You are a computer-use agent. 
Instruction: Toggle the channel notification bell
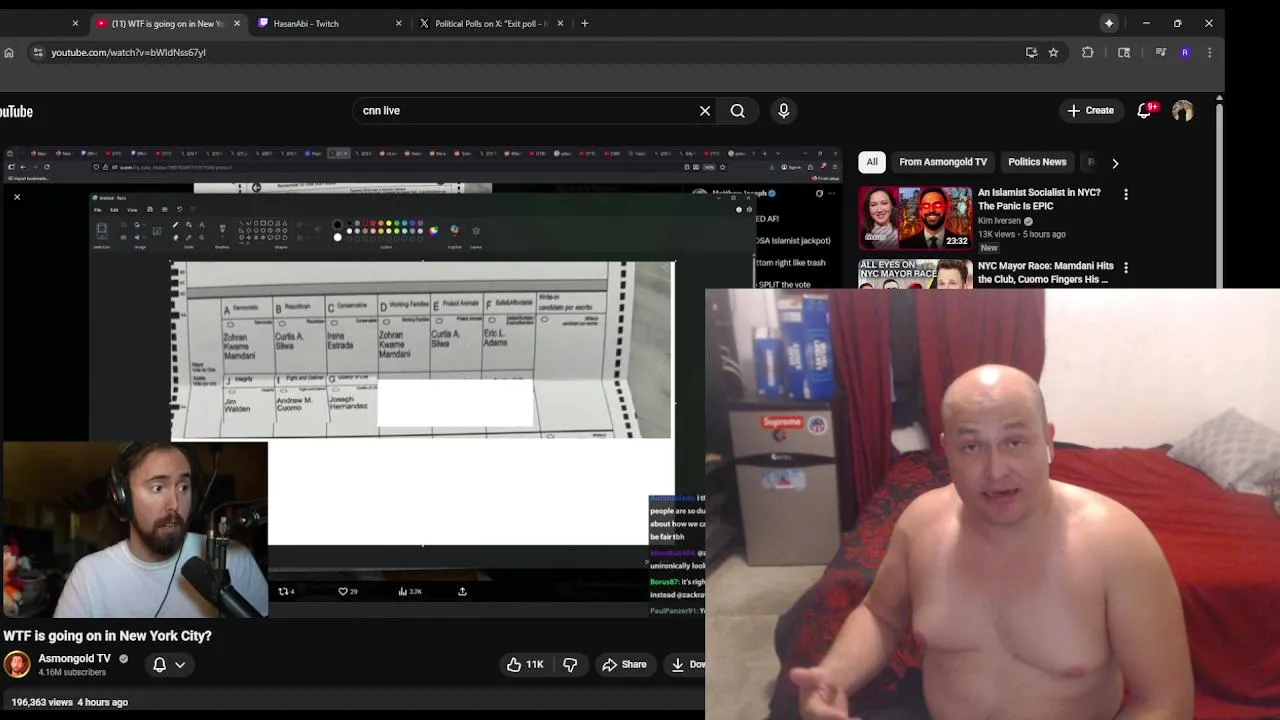[x=159, y=664]
